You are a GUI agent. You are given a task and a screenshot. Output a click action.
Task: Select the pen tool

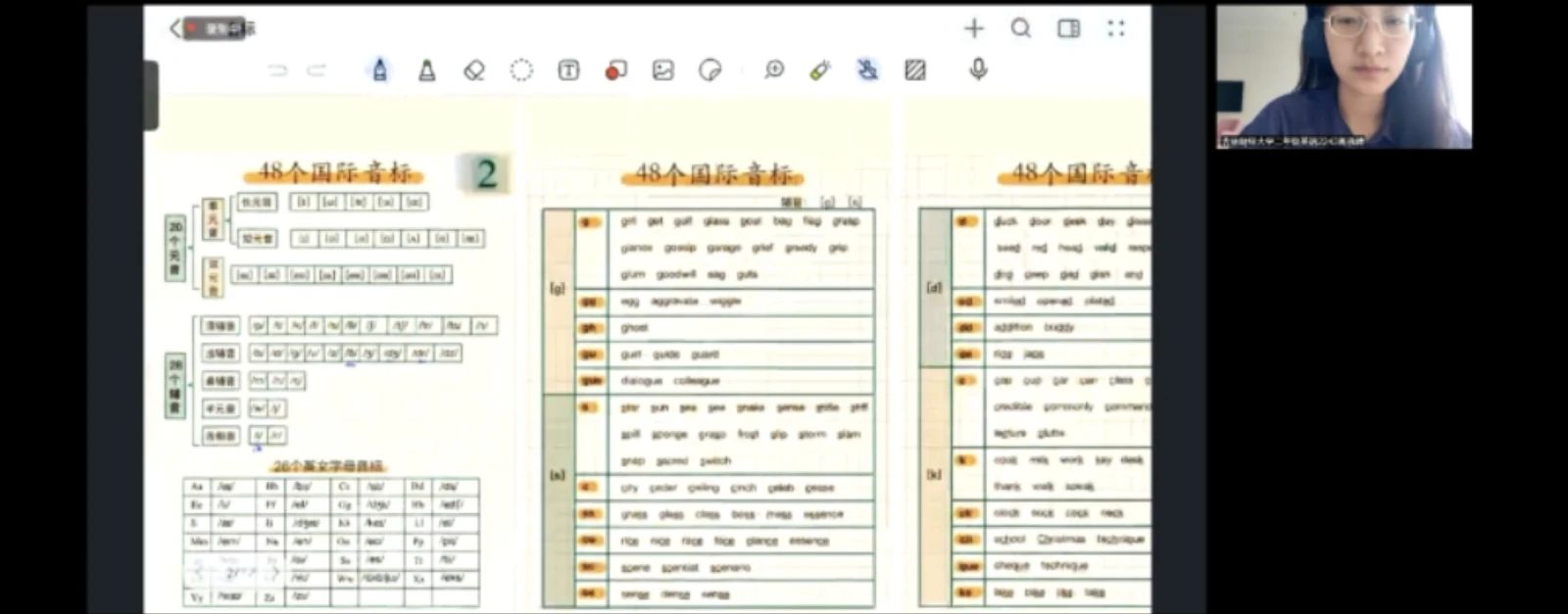[379, 70]
